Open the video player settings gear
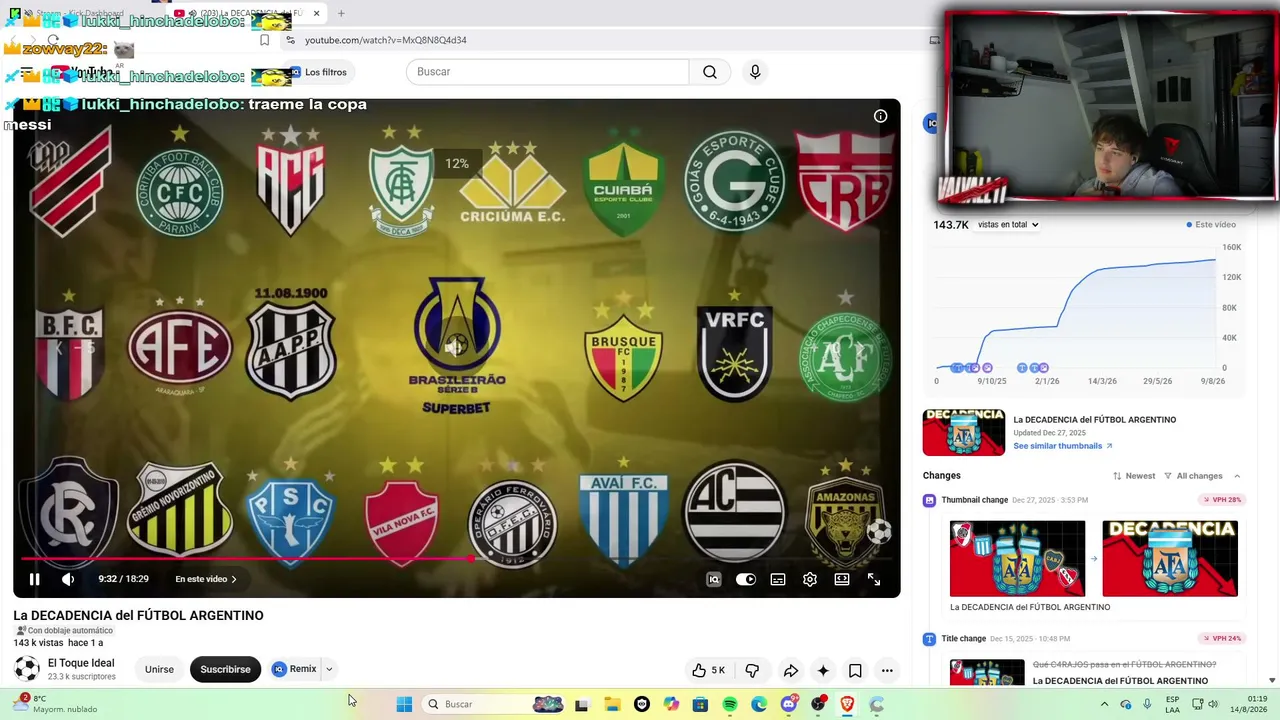This screenshot has width=1280, height=720. click(810, 579)
